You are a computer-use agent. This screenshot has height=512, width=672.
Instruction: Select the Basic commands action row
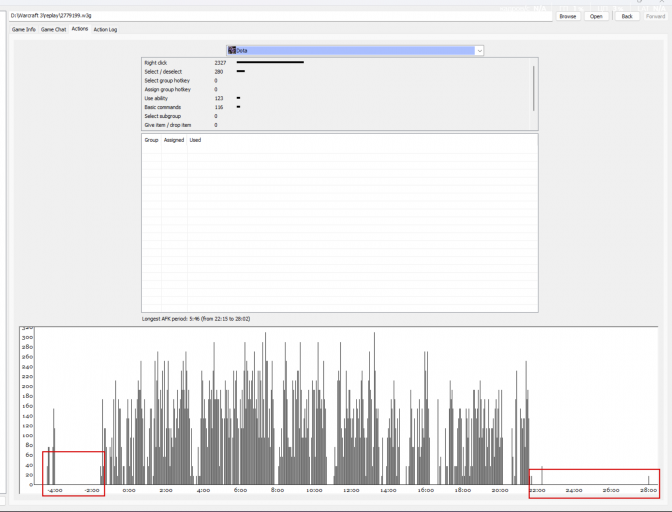point(337,107)
